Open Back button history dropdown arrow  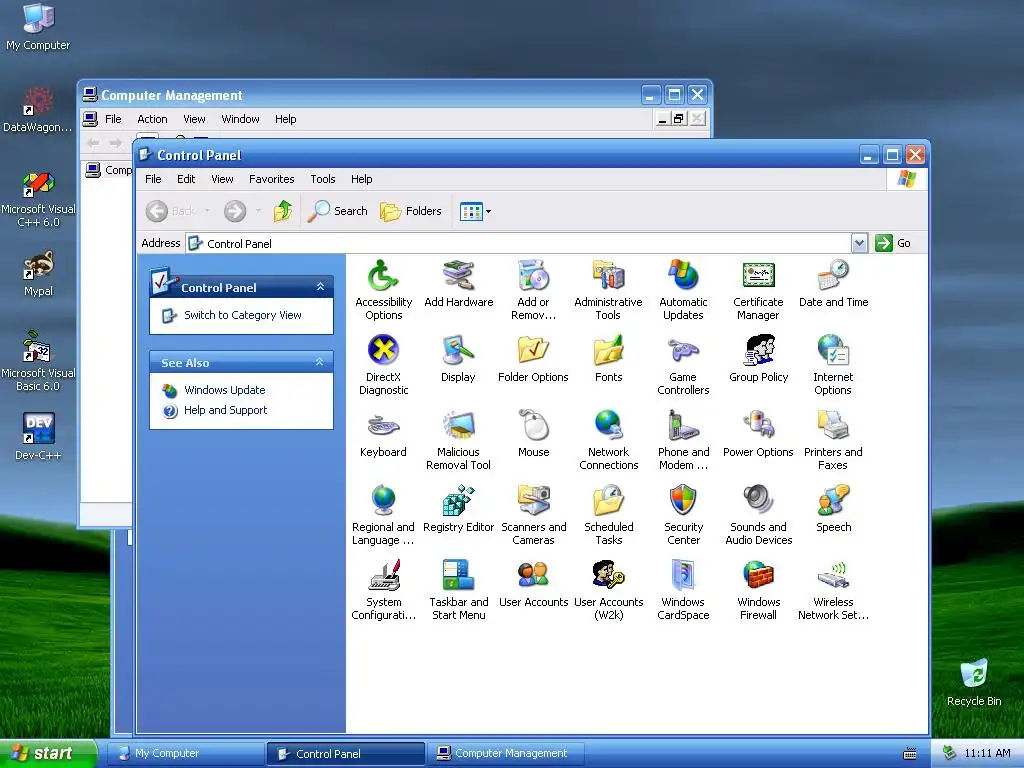click(x=207, y=211)
